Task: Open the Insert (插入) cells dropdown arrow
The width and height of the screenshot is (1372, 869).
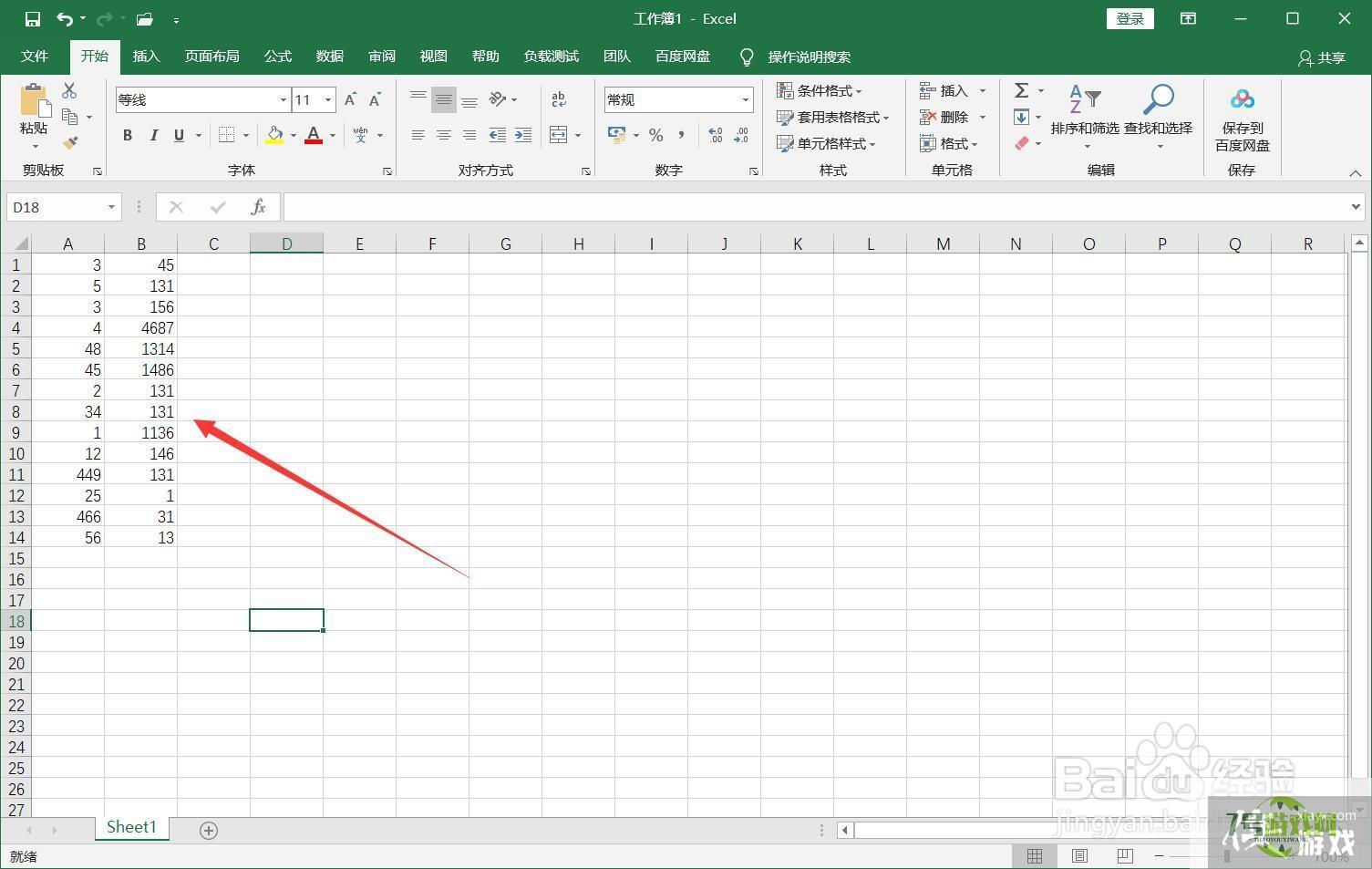Action: click(983, 90)
